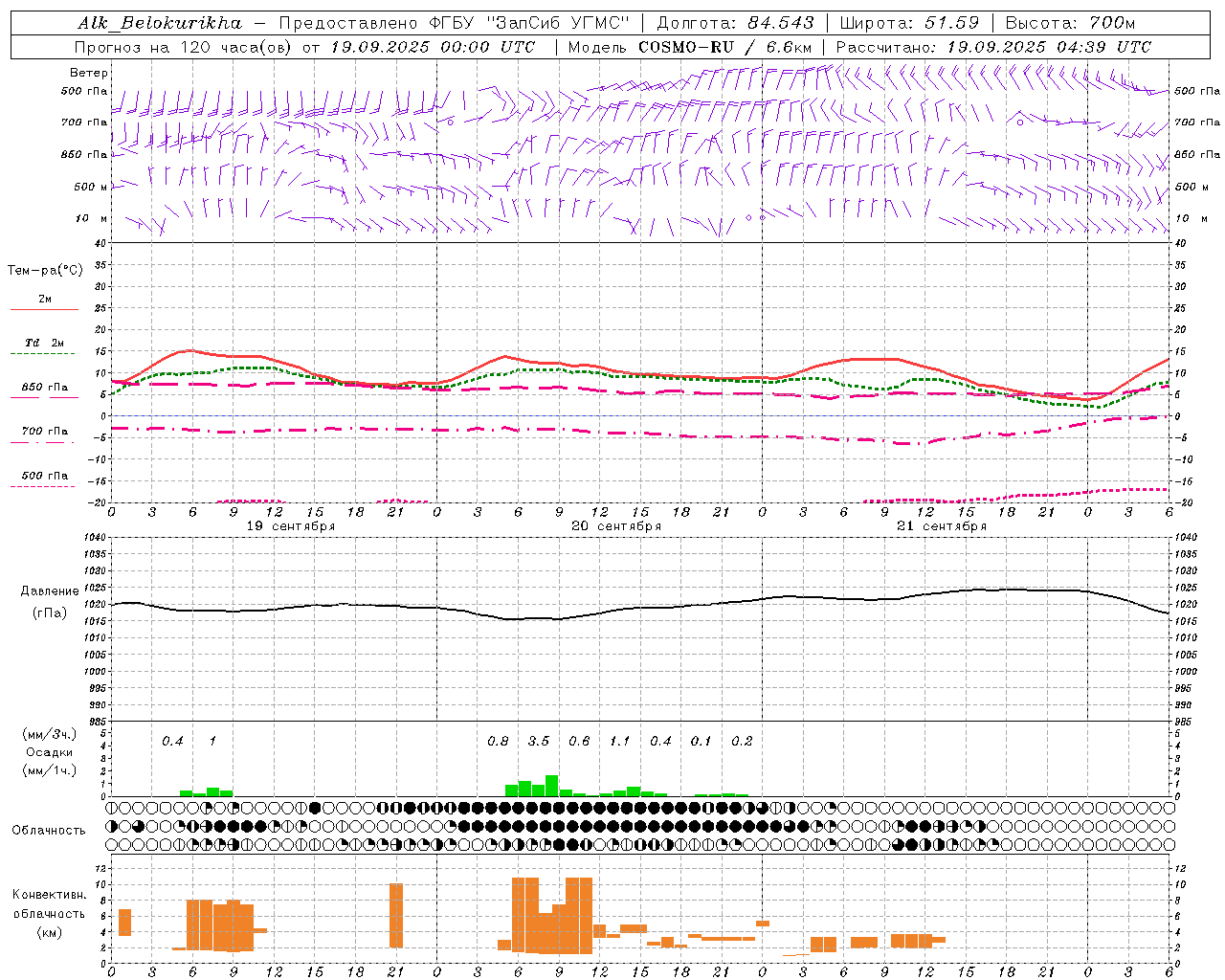Click the latitude value Широта: 51.59
Screen dimensions: 1225x980
tap(910, 23)
